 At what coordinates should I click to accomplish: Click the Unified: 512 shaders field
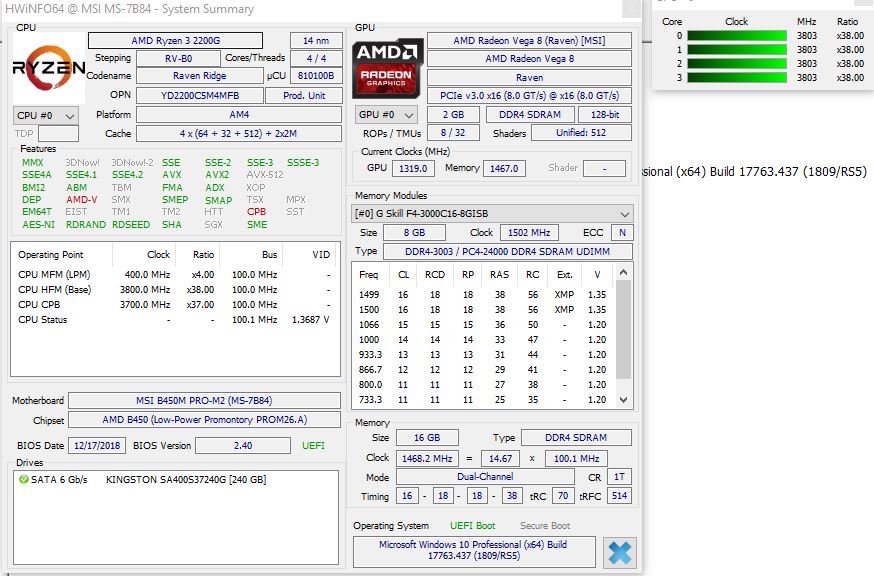pyautogui.click(x=581, y=133)
